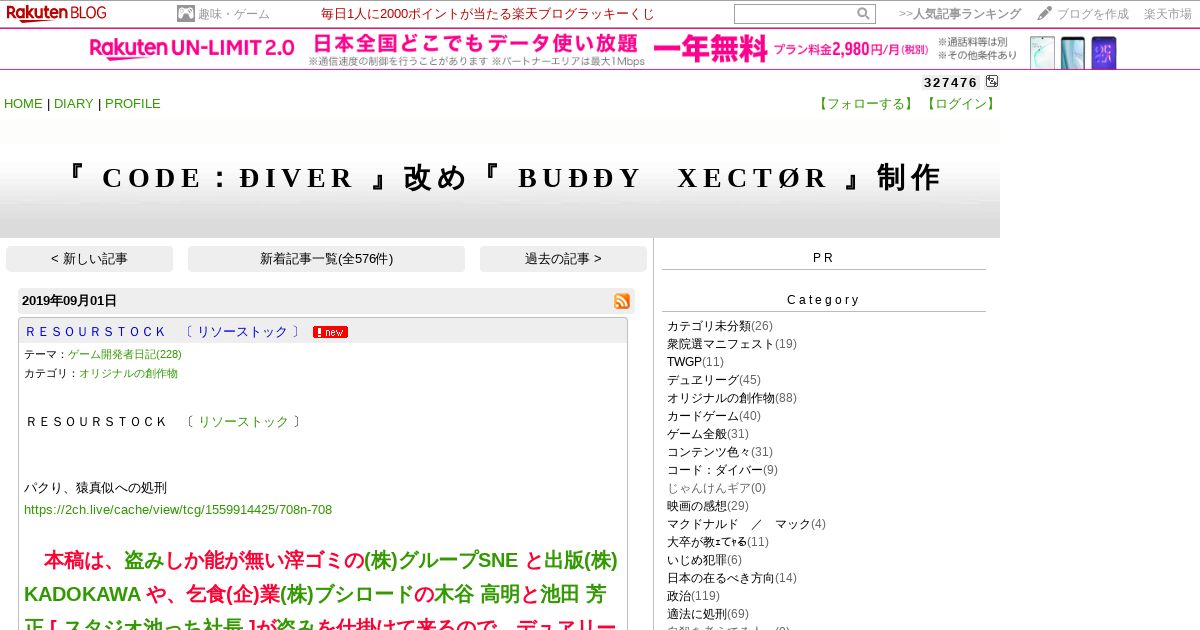Open デュエリーグ(45) category
The image size is (1200, 630).
click(714, 380)
